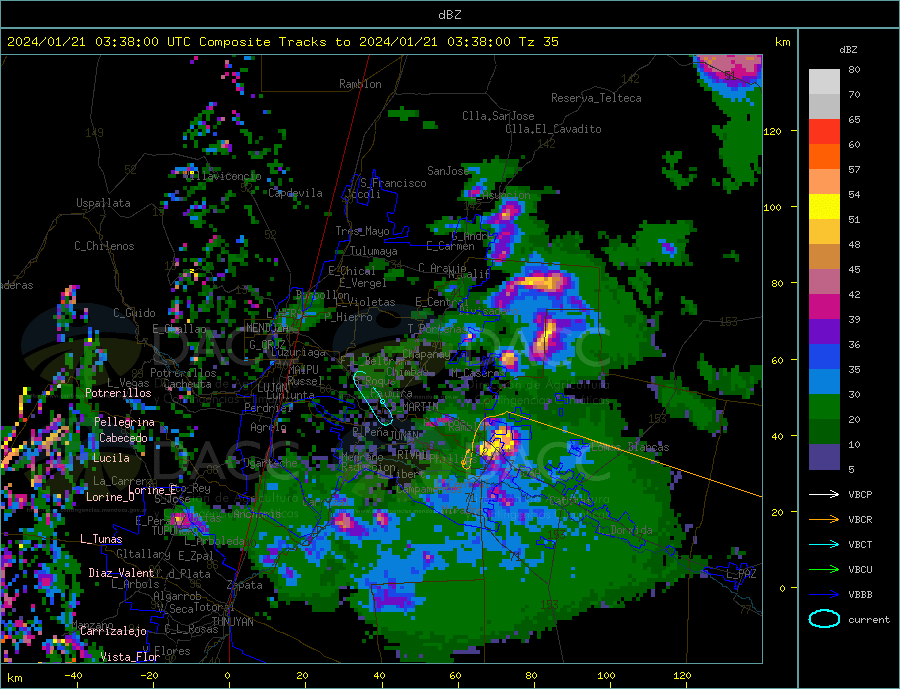The image size is (900, 689).
Task: Click the 'Carrizalejo' map label
Action: 113,631
